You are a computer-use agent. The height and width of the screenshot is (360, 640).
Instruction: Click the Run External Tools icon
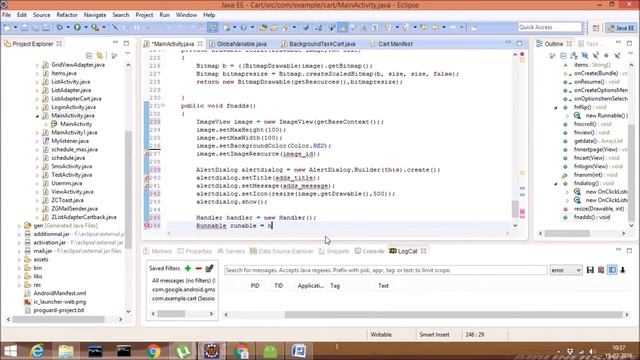tap(95, 27)
